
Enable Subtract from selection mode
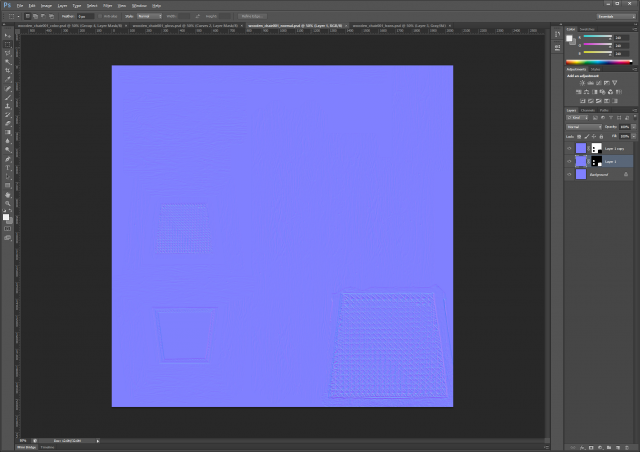(43, 16)
